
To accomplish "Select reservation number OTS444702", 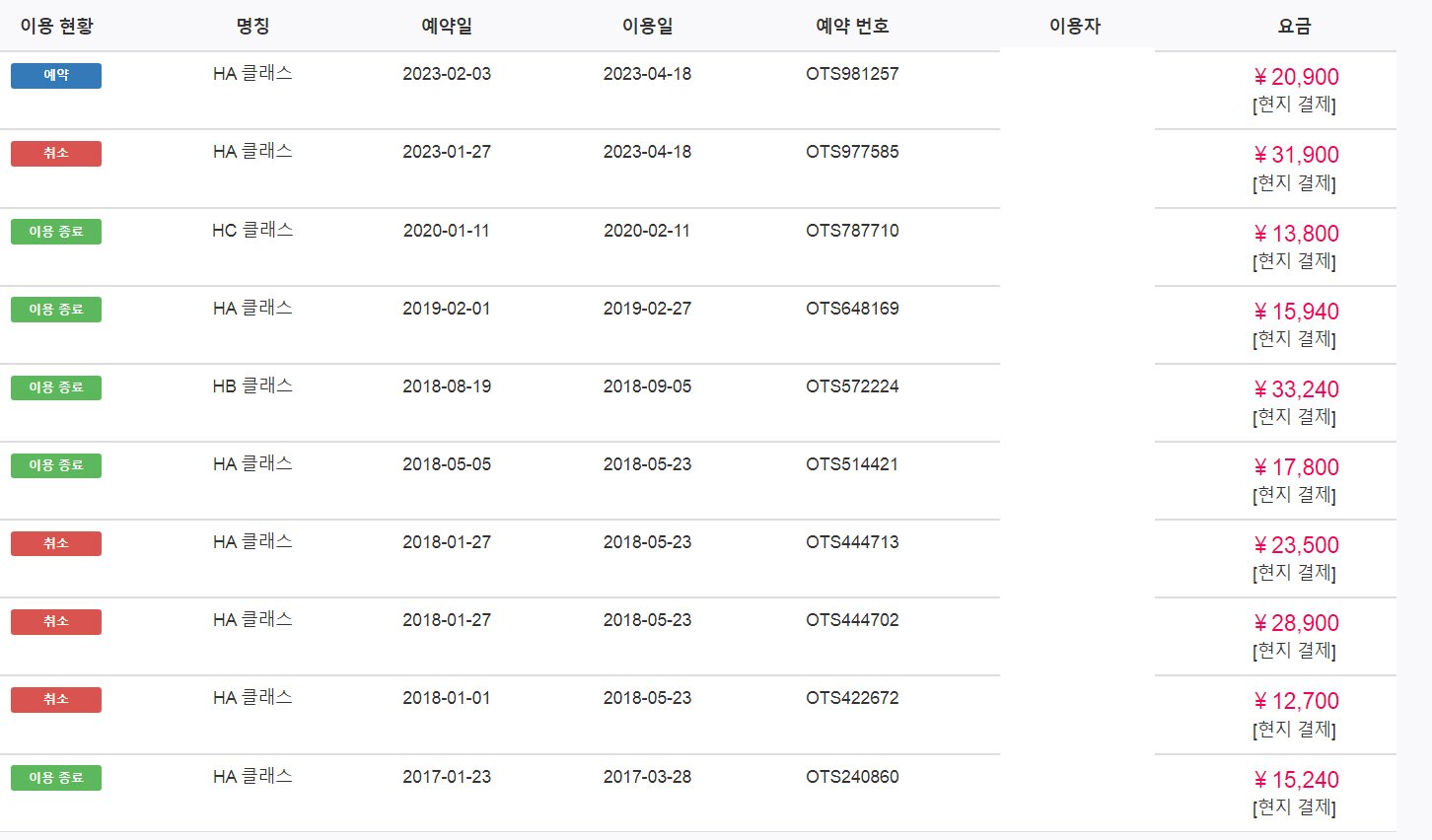I will tap(852, 620).
